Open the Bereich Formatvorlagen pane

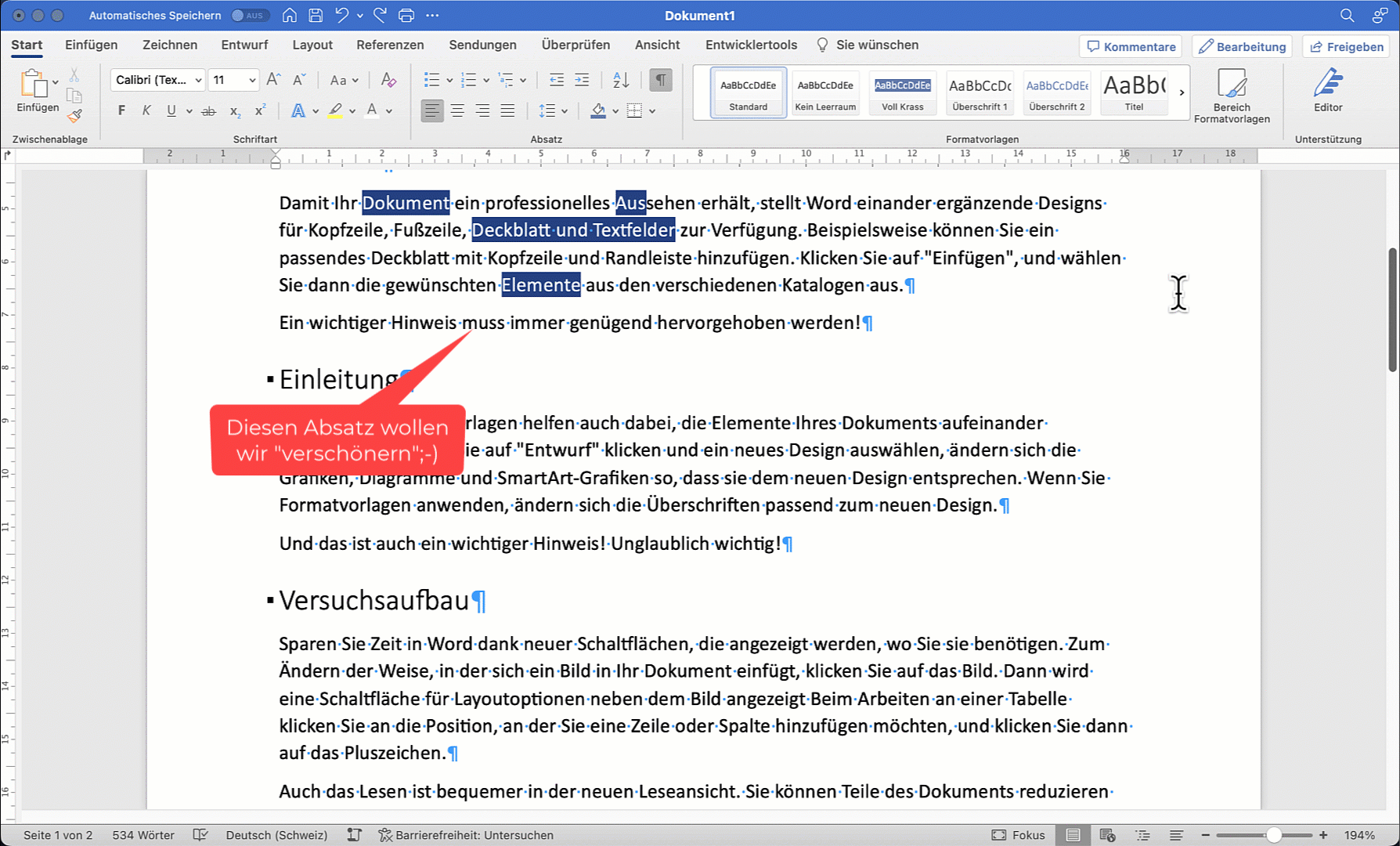pyautogui.click(x=1232, y=95)
